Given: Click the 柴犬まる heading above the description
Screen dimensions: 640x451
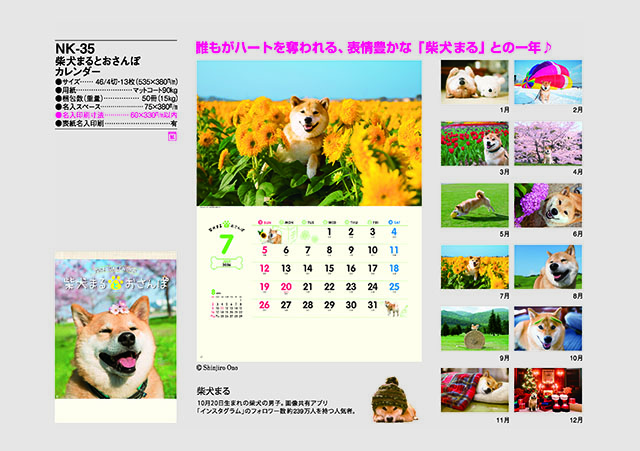Looking at the screenshot, I should click(x=213, y=391).
